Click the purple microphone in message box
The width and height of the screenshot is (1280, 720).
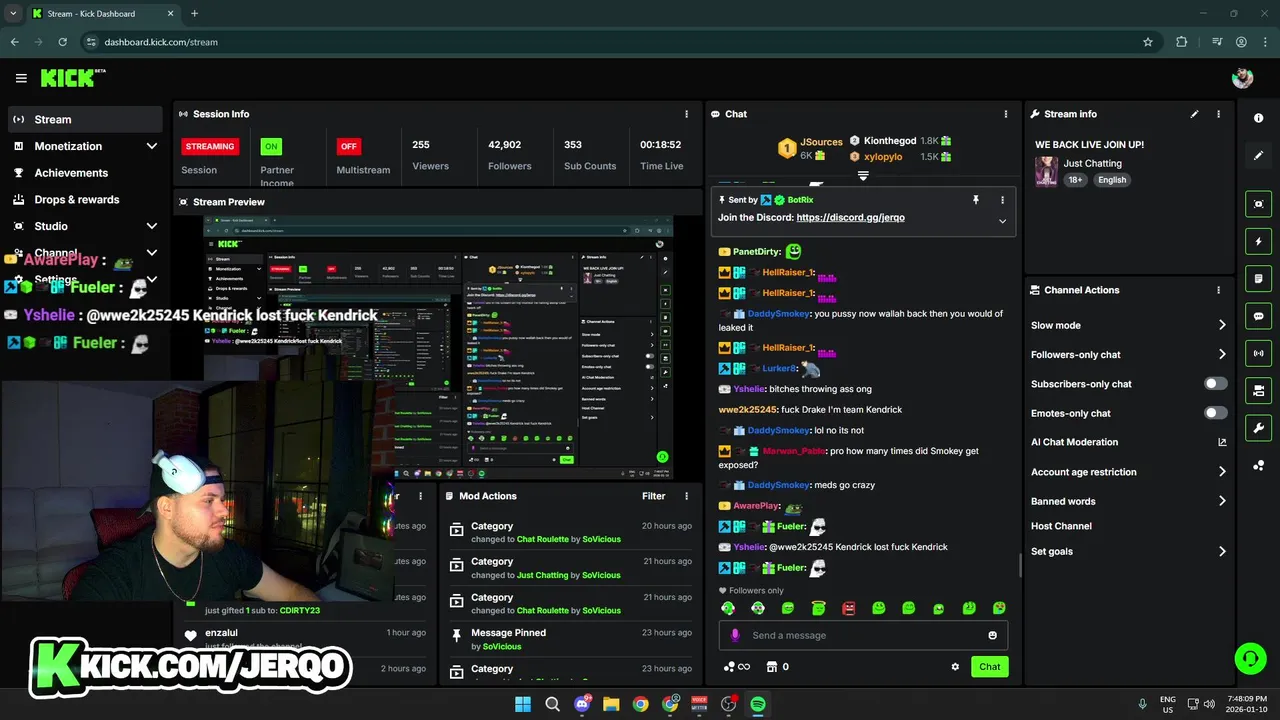pos(735,635)
